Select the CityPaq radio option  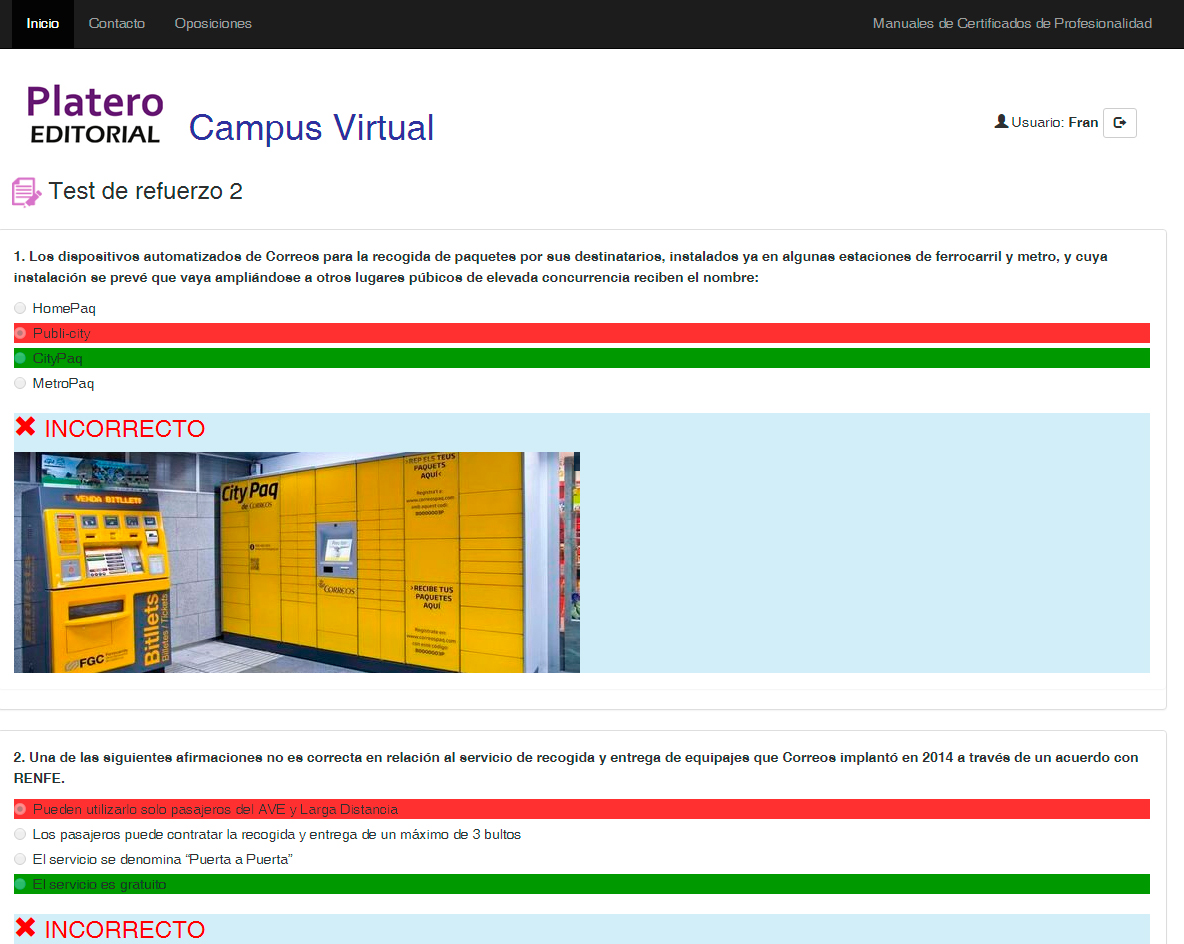click(20, 358)
